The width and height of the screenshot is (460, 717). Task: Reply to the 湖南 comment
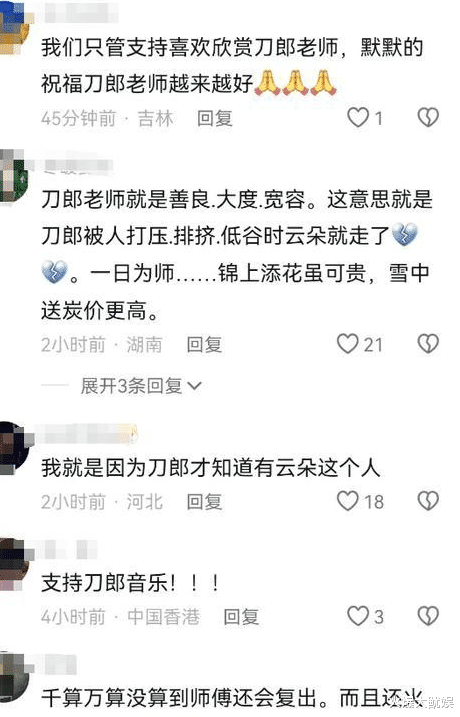[x=204, y=344]
